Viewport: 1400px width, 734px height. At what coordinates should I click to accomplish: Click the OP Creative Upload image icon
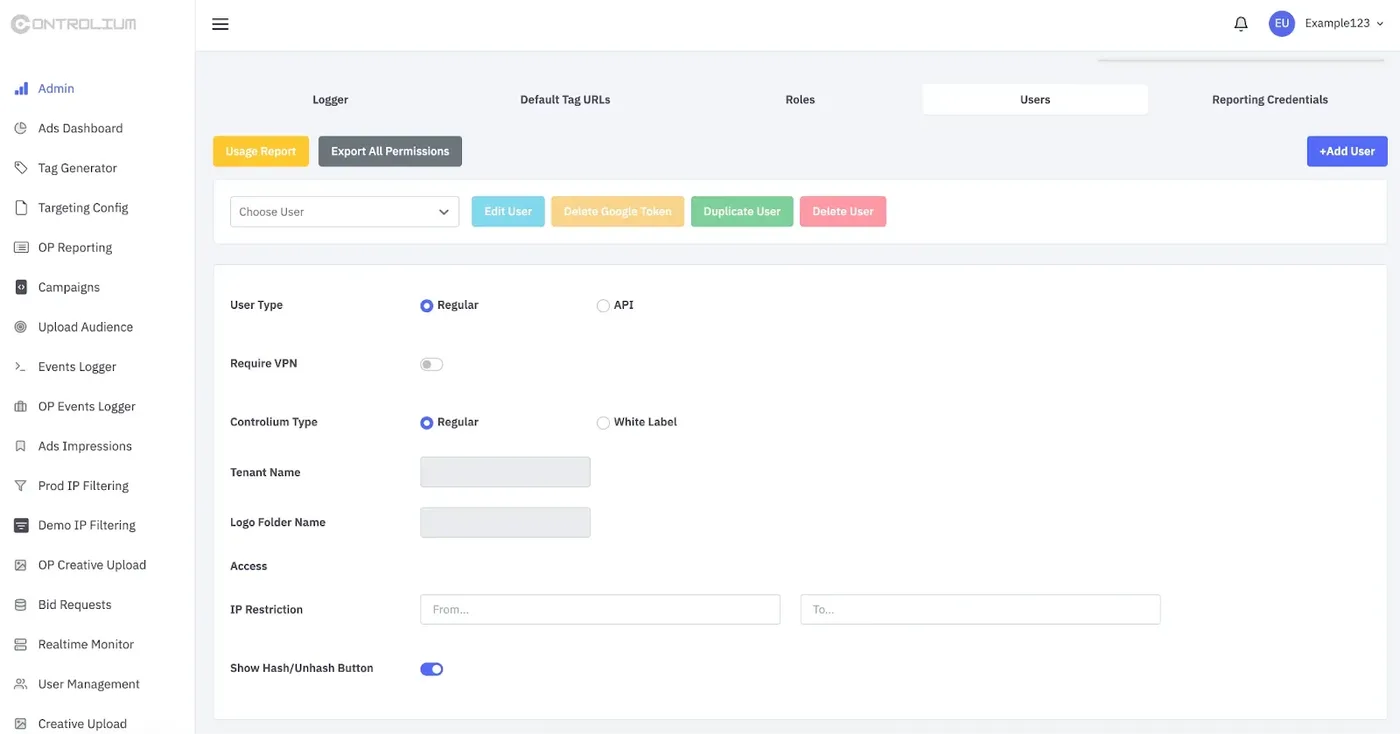[x=21, y=565]
